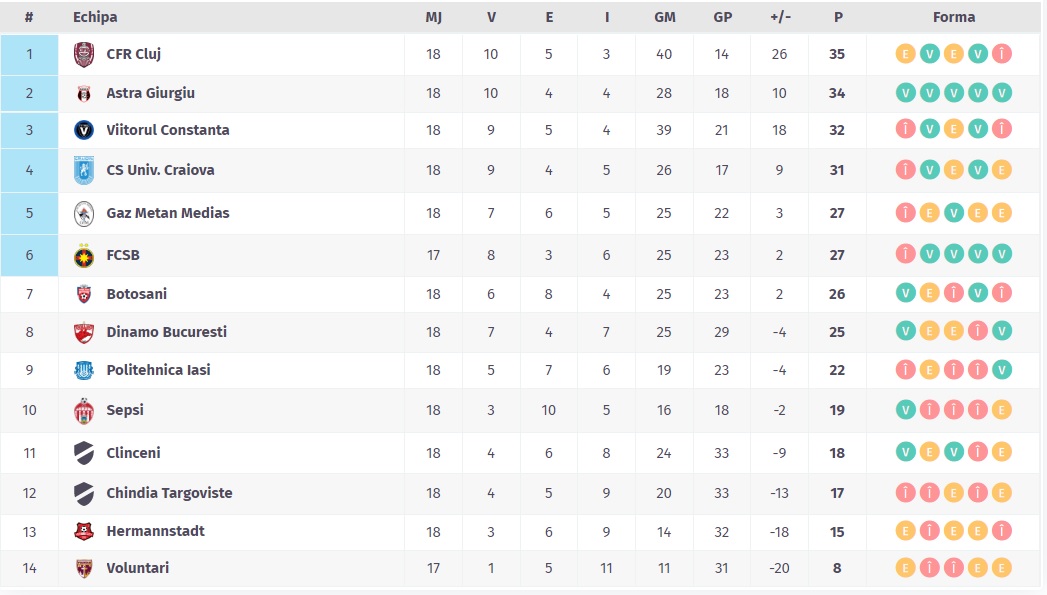Image resolution: width=1047 pixels, height=595 pixels.
Task: Click Astra Giurgiu's last green V form badge
Action: tap(1002, 93)
